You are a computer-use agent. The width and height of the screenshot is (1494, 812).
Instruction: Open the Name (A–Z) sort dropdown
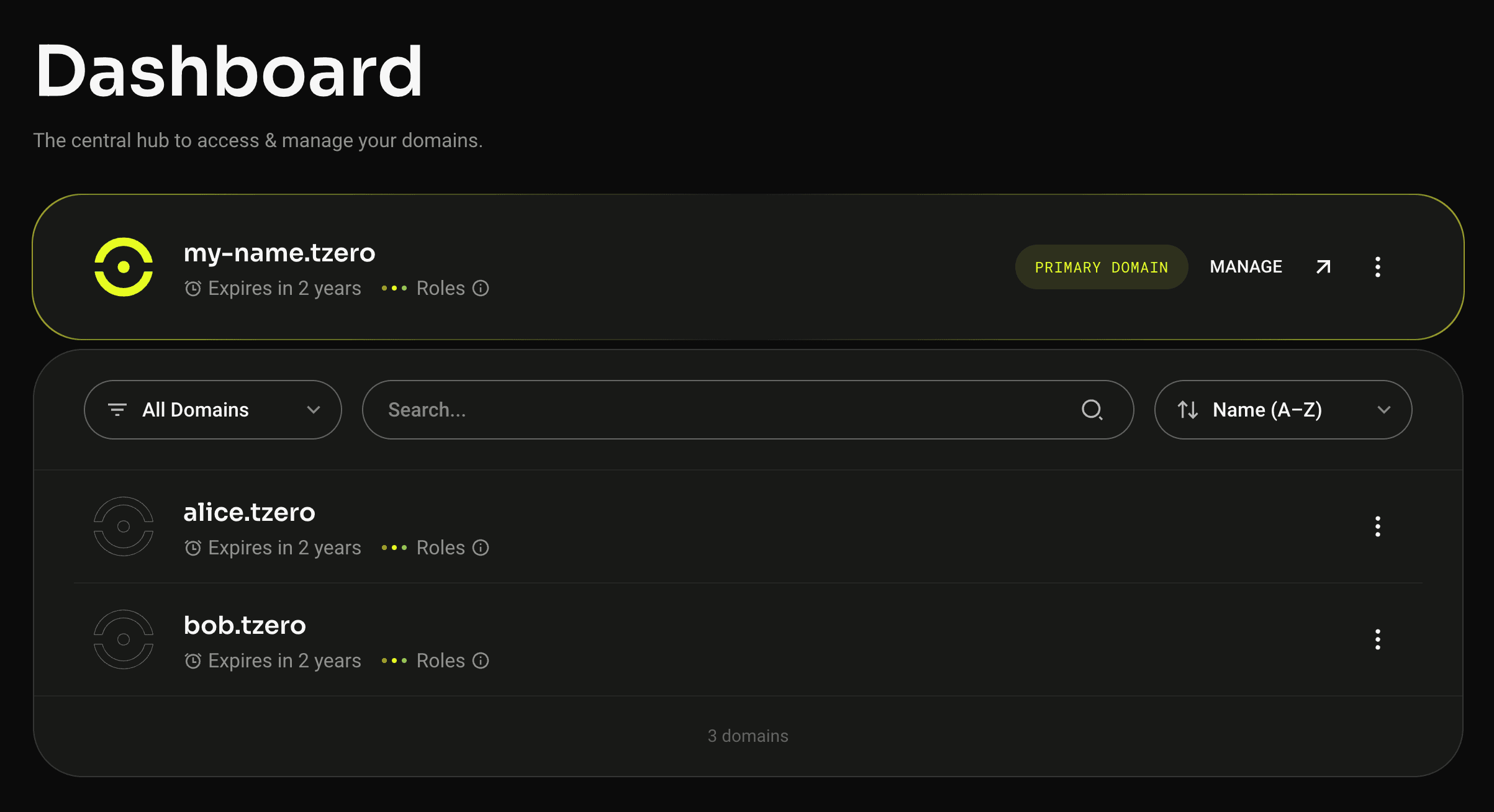coord(1283,410)
